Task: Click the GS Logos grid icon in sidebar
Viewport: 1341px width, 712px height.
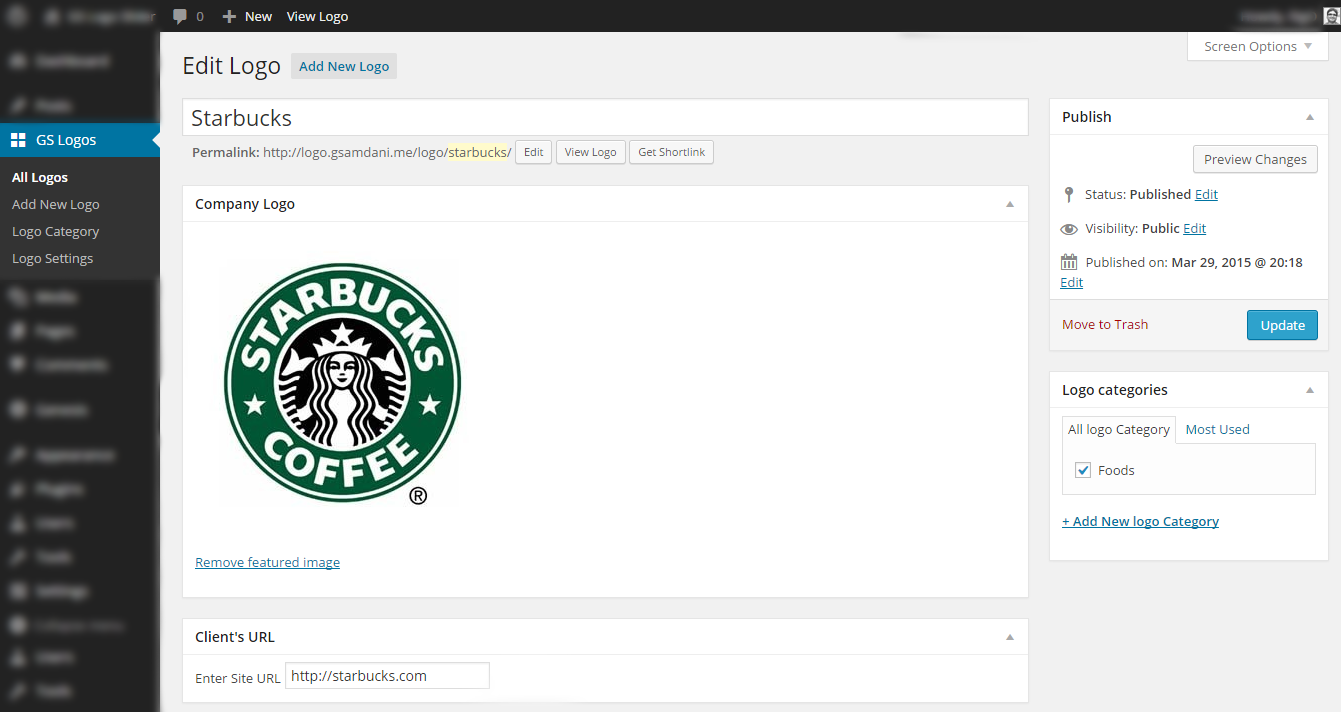Action: coord(18,140)
